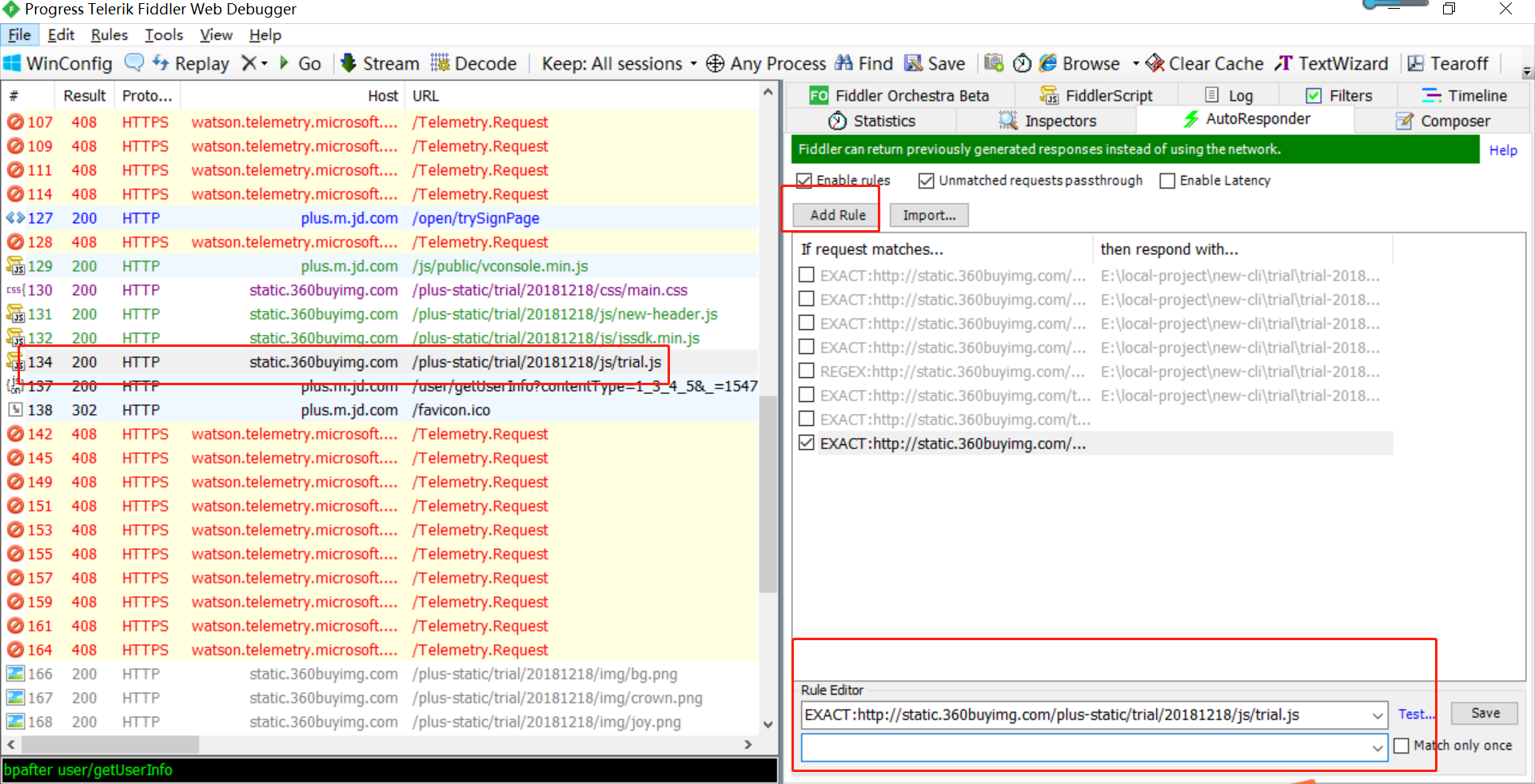Open WinConfig from the toolbar
The width and height of the screenshot is (1535, 784).
(x=58, y=63)
